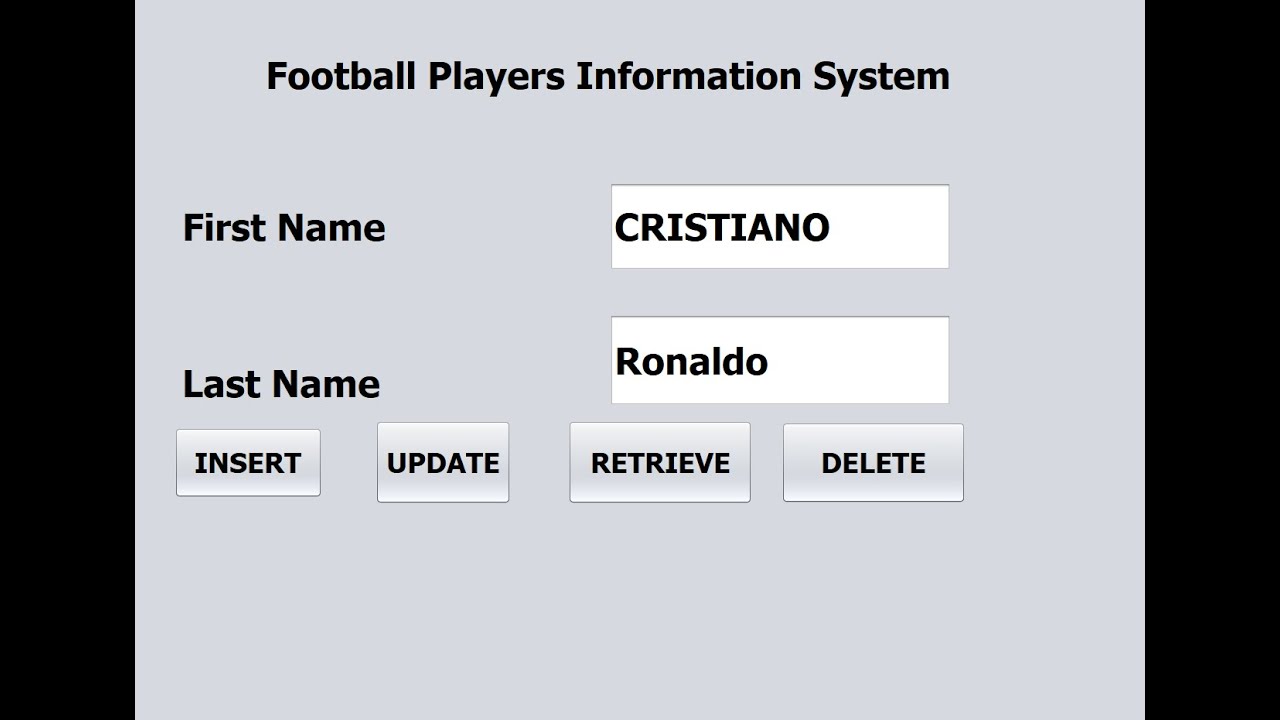Click the word "Information" in the heading
This screenshot has height=720, width=1280.
click(x=688, y=76)
